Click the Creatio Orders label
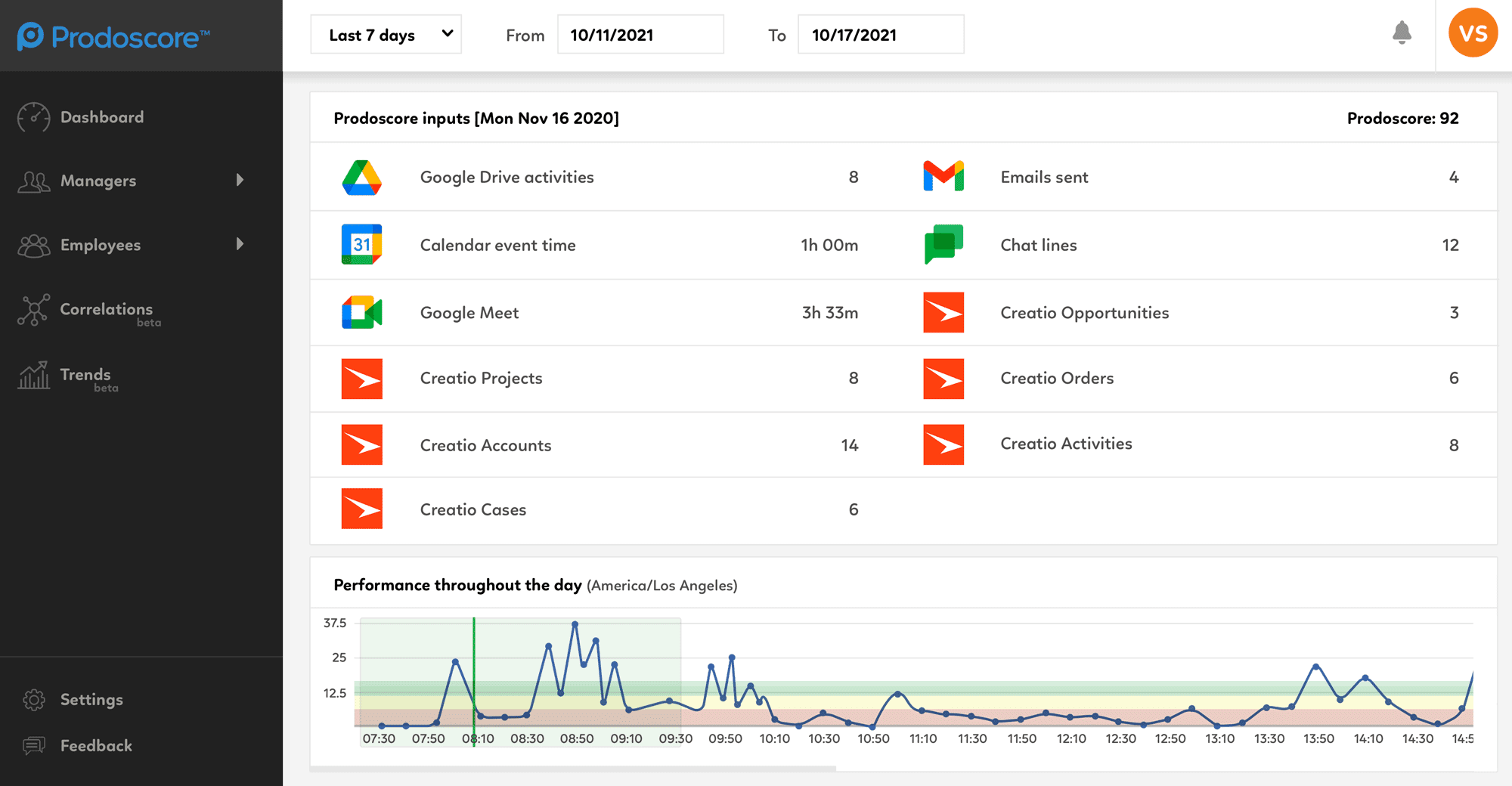 [1057, 379]
